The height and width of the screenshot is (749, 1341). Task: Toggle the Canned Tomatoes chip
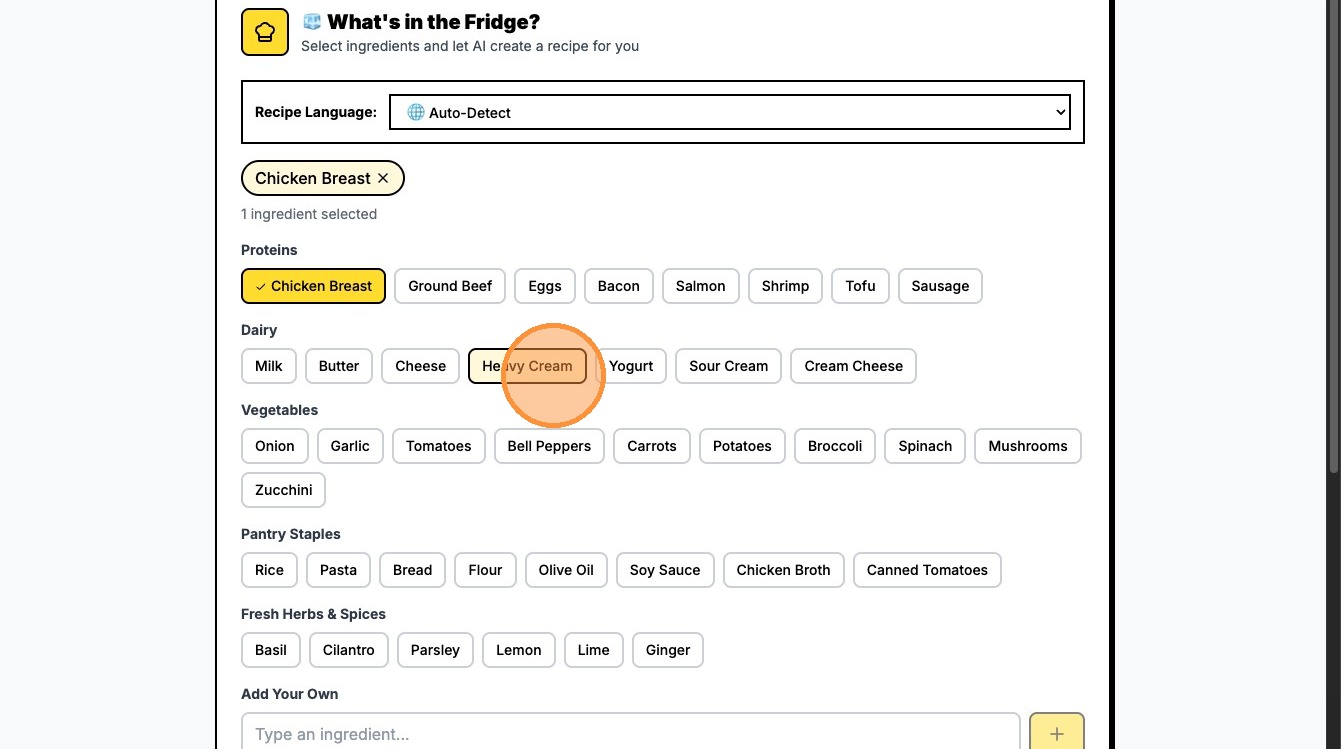pos(927,570)
